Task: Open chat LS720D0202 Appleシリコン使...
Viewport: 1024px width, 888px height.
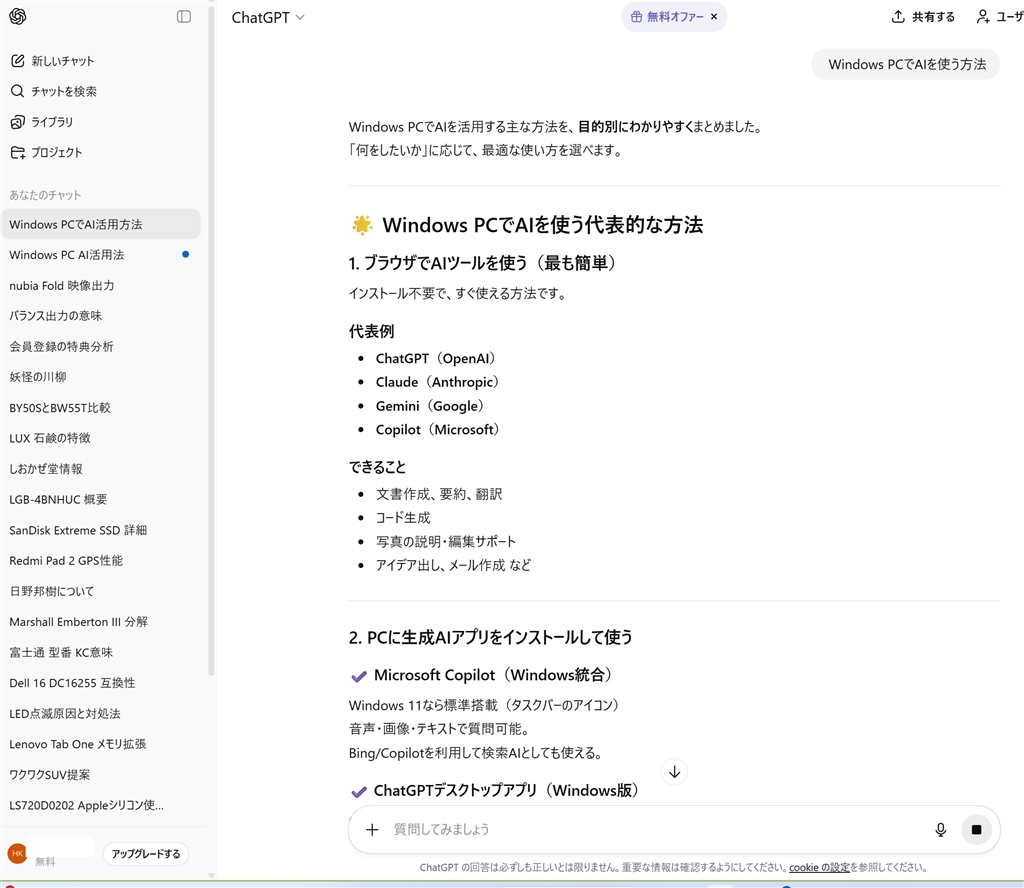Action: pos(101,805)
